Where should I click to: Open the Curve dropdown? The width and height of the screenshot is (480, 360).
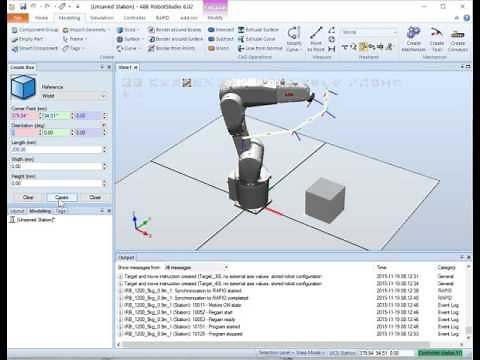point(128,48)
